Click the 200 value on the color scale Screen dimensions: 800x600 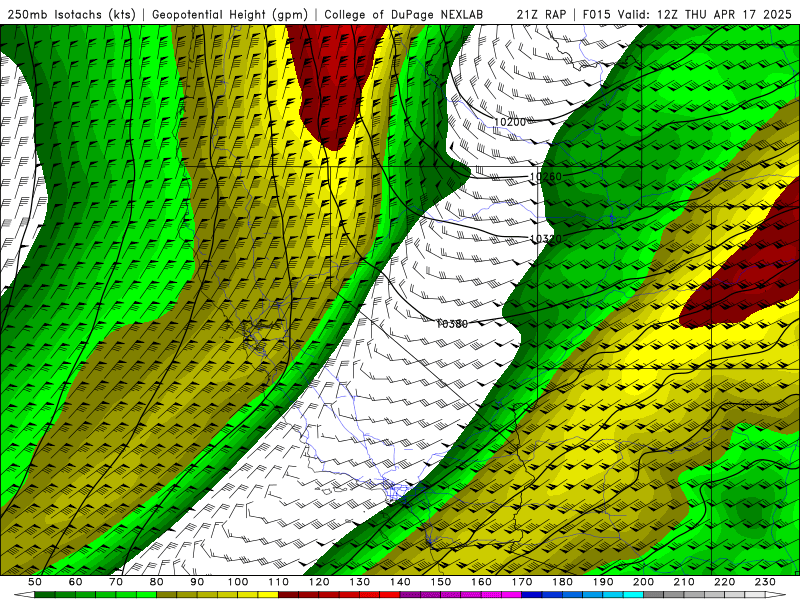pos(643,582)
